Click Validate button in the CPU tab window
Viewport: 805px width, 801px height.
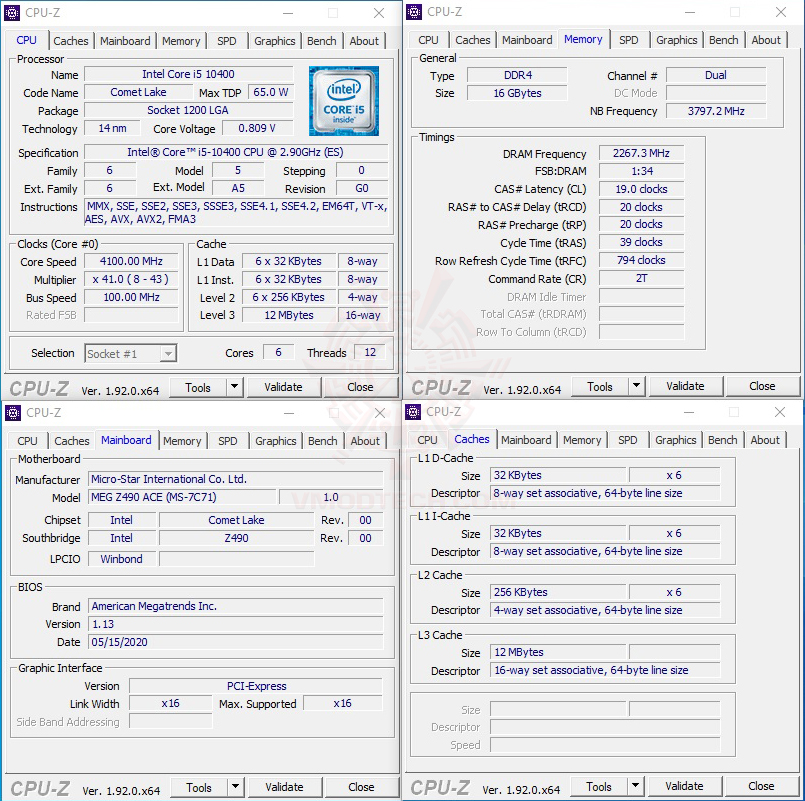pos(283,387)
